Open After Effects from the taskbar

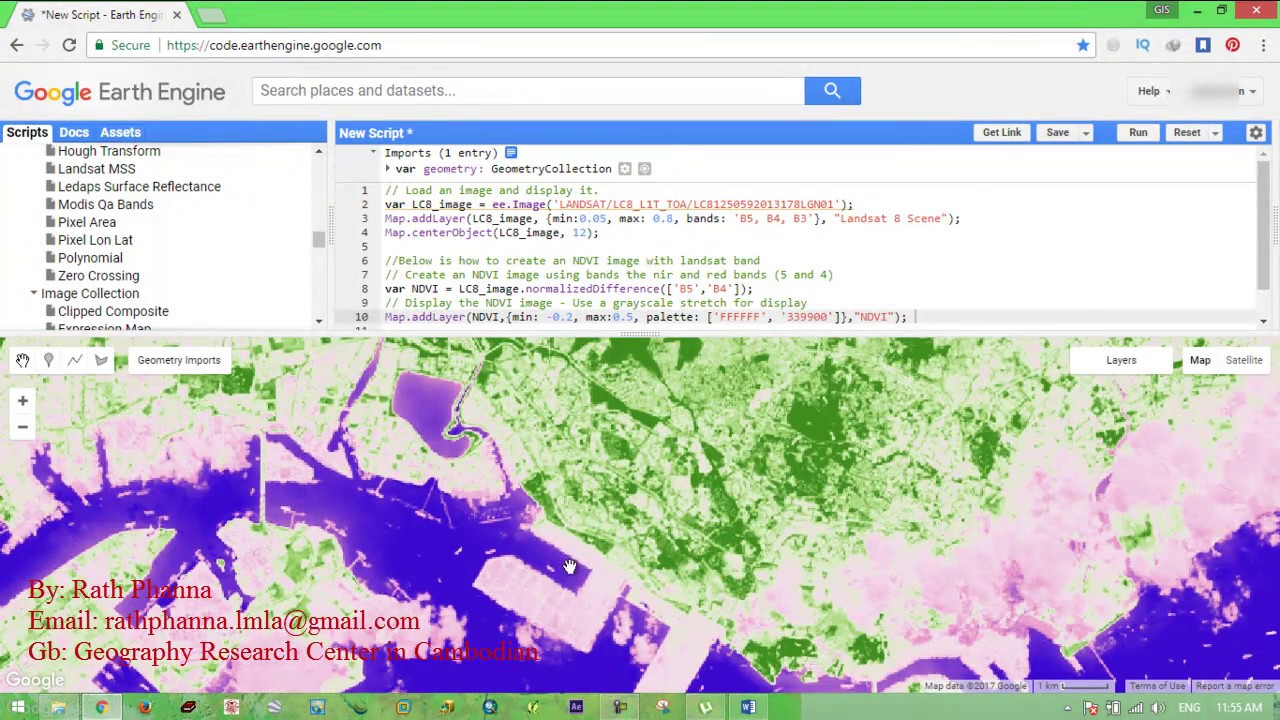[576, 708]
